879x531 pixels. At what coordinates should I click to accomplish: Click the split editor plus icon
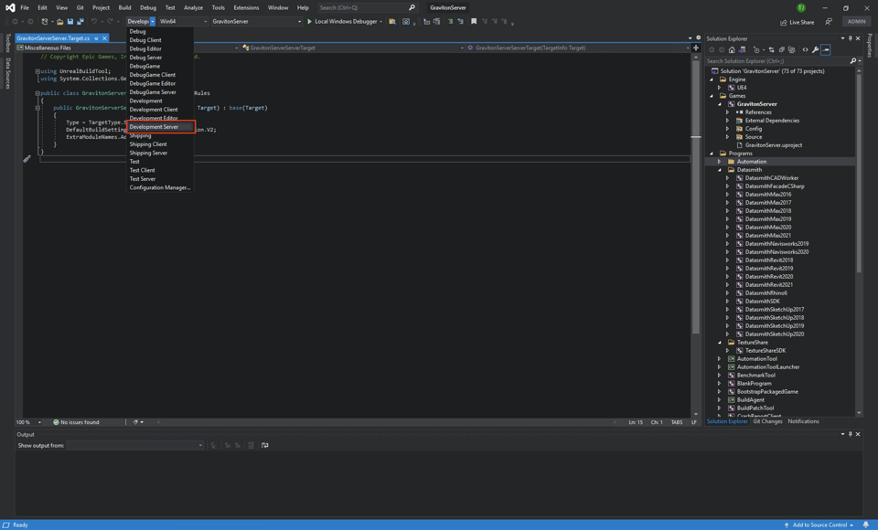click(696, 48)
